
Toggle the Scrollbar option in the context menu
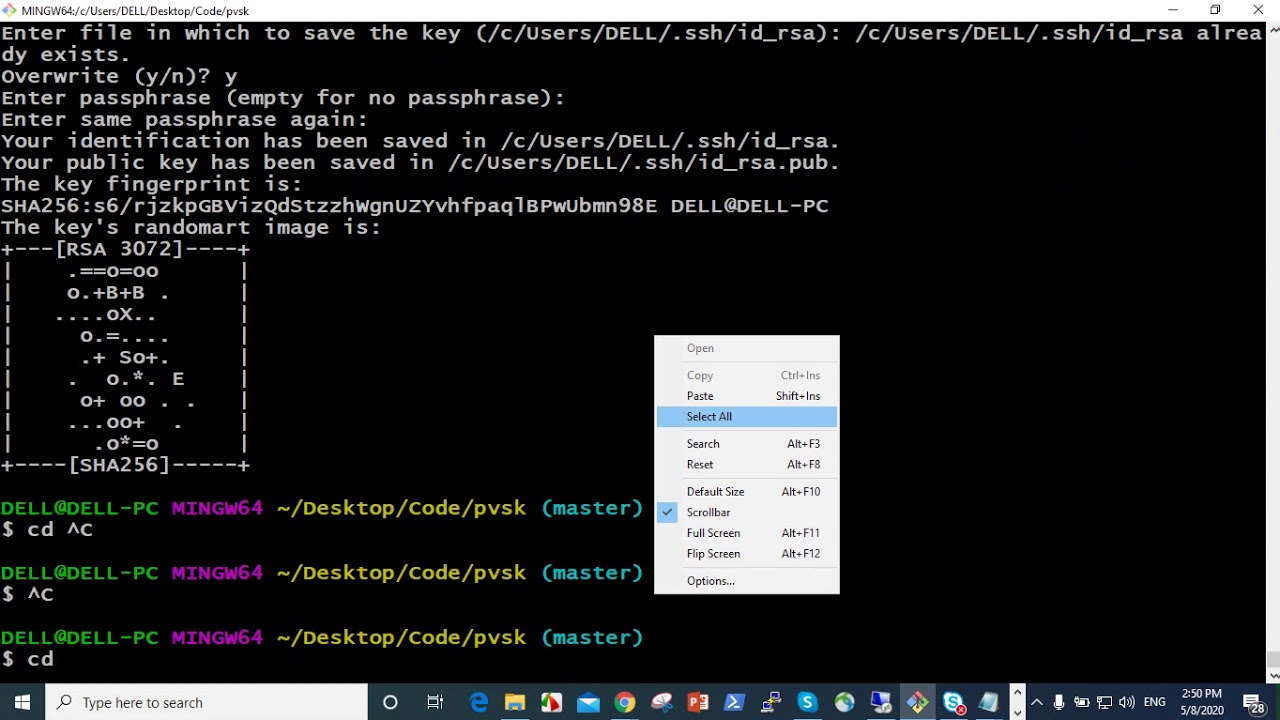[708, 512]
